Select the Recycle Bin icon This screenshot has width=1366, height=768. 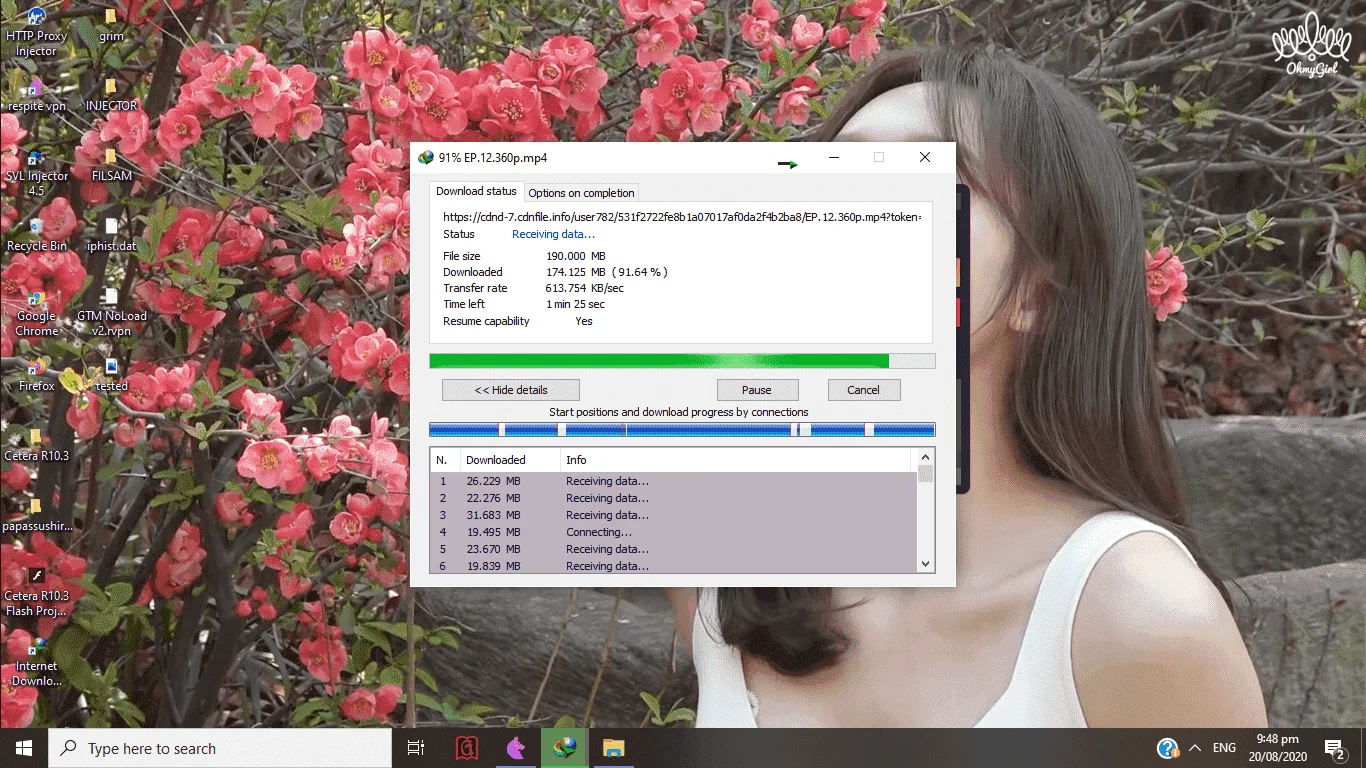point(36,234)
